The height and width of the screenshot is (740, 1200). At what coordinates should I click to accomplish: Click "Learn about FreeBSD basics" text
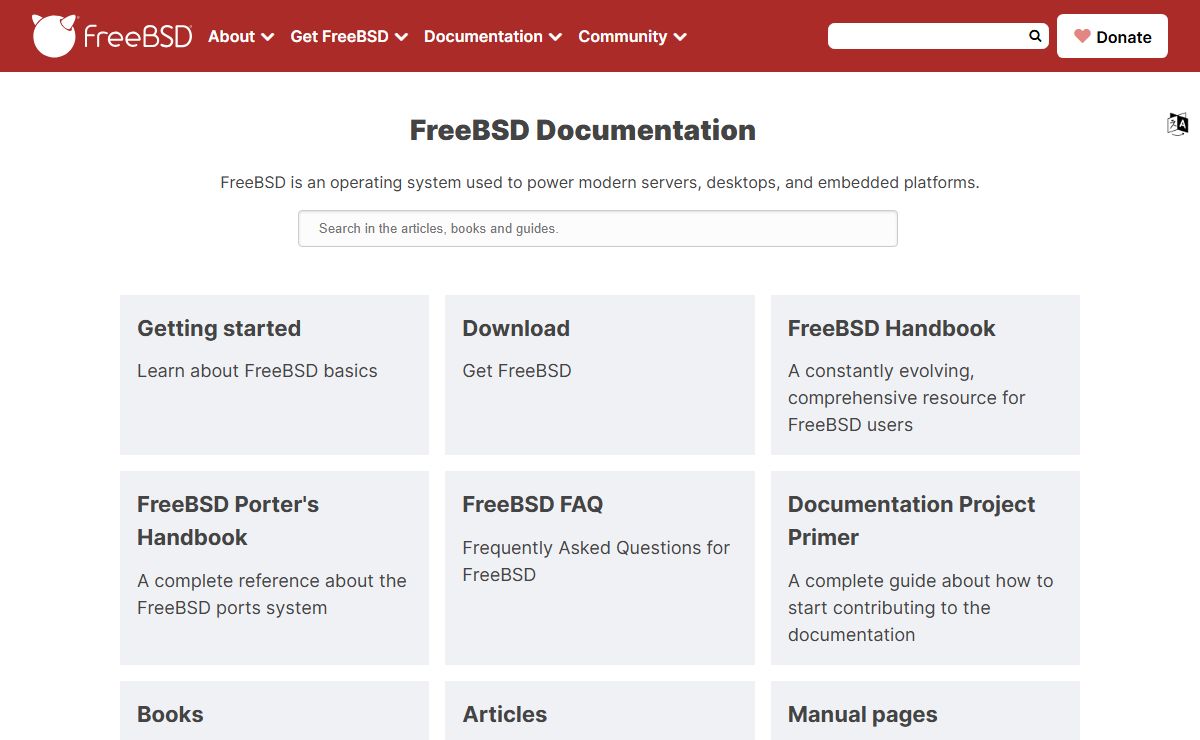(257, 371)
